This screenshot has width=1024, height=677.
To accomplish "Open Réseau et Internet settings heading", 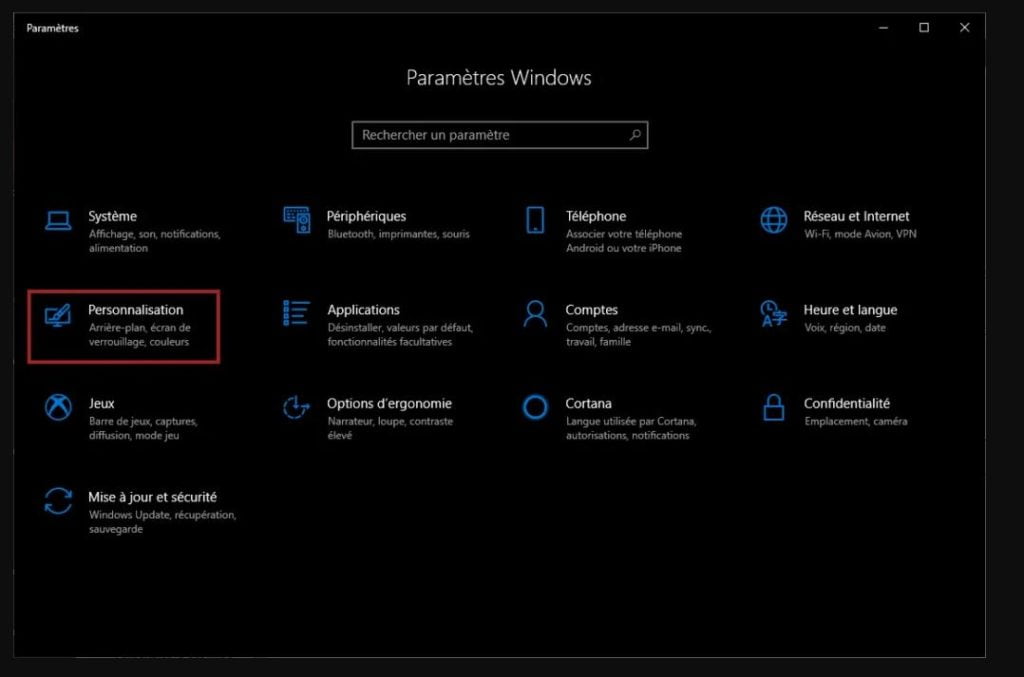I will point(856,216).
